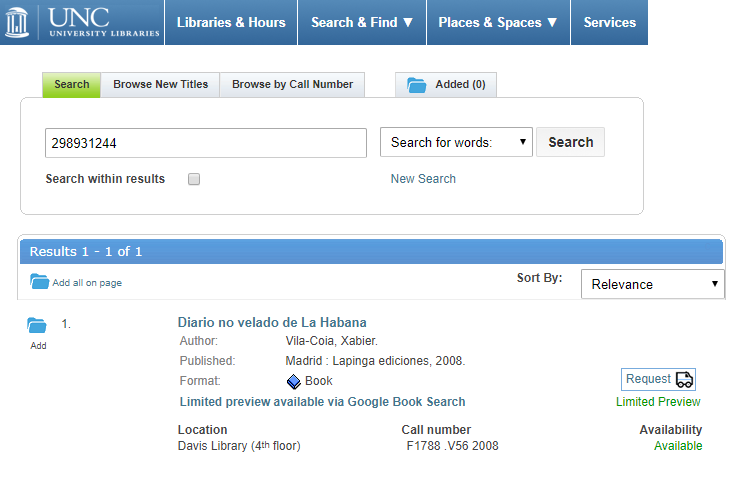
Task: Click the delivery truck icon in Request
Action: 684,380
